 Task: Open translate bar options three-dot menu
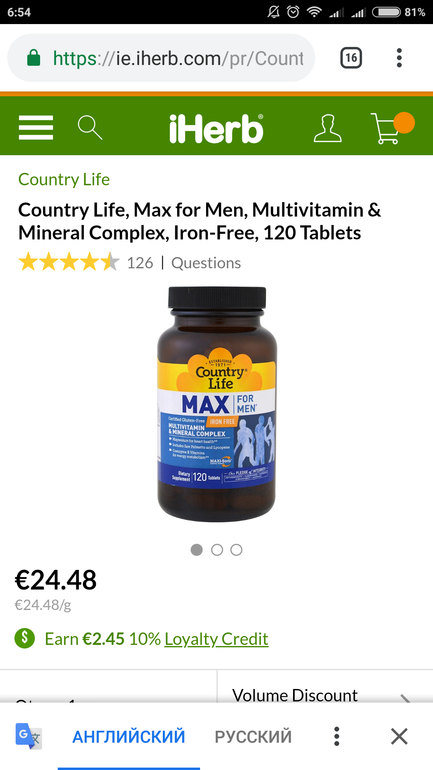(x=336, y=736)
